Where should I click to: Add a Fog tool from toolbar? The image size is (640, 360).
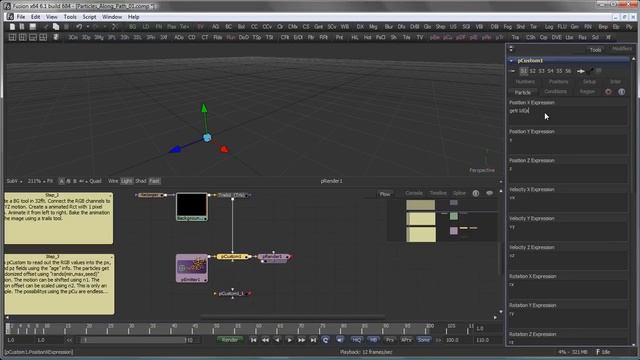click(x=507, y=27)
